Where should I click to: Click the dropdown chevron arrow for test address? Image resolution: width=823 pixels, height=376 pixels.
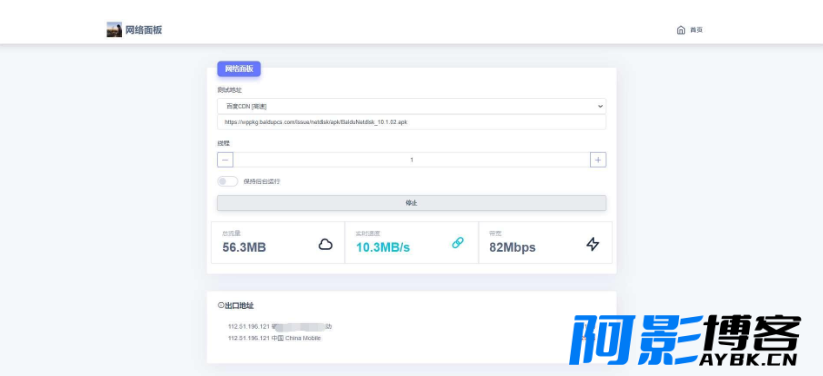[x=600, y=106]
